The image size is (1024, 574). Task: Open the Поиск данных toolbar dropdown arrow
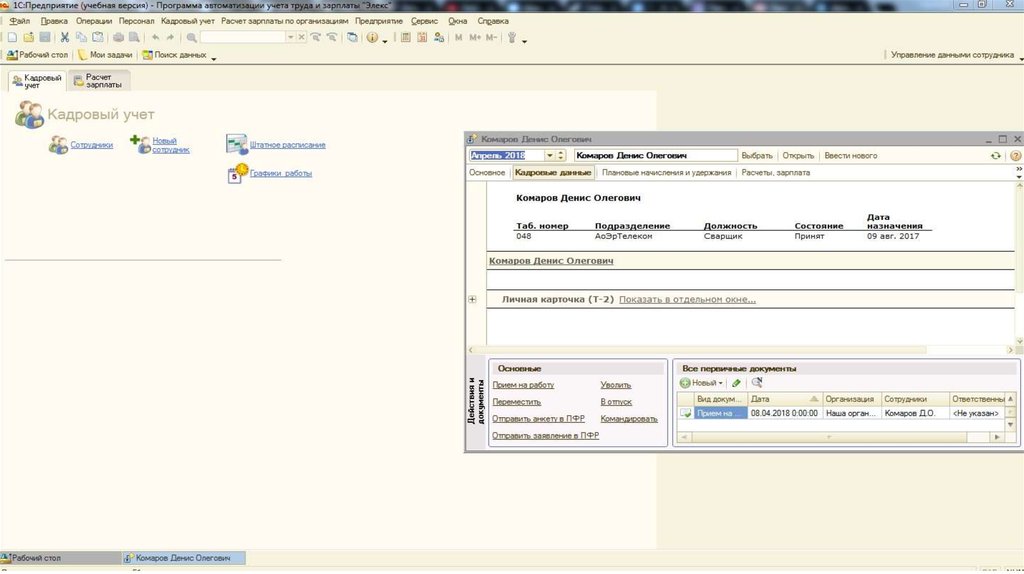click(x=213, y=57)
